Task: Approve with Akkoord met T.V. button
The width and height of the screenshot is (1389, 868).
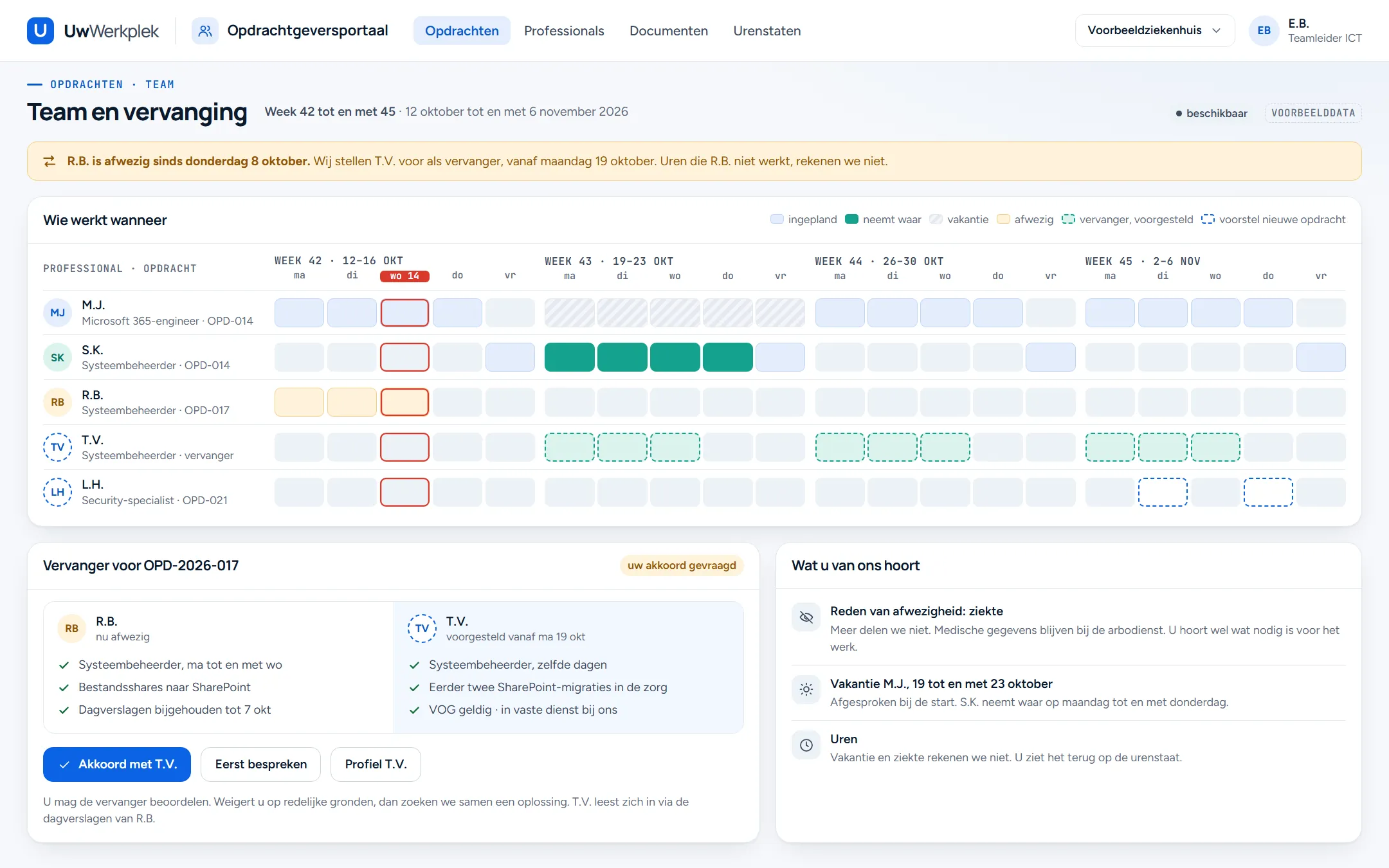Action: pyautogui.click(x=117, y=764)
